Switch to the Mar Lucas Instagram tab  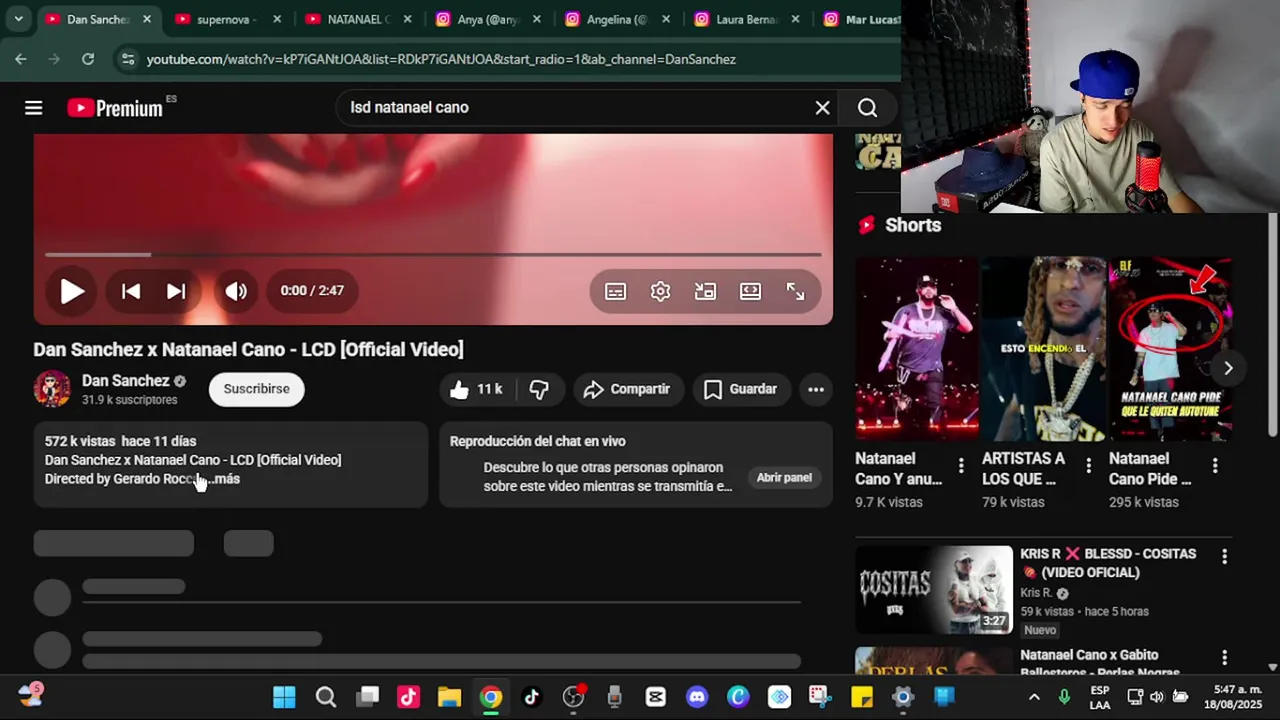coord(862,19)
